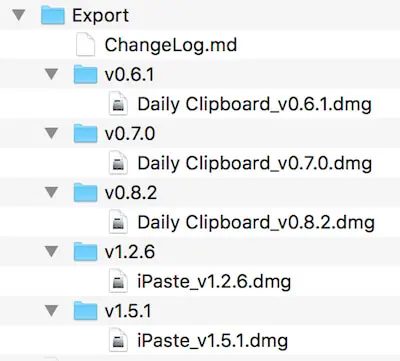Collapse the Export folder disclosure triangle

click(x=19, y=15)
